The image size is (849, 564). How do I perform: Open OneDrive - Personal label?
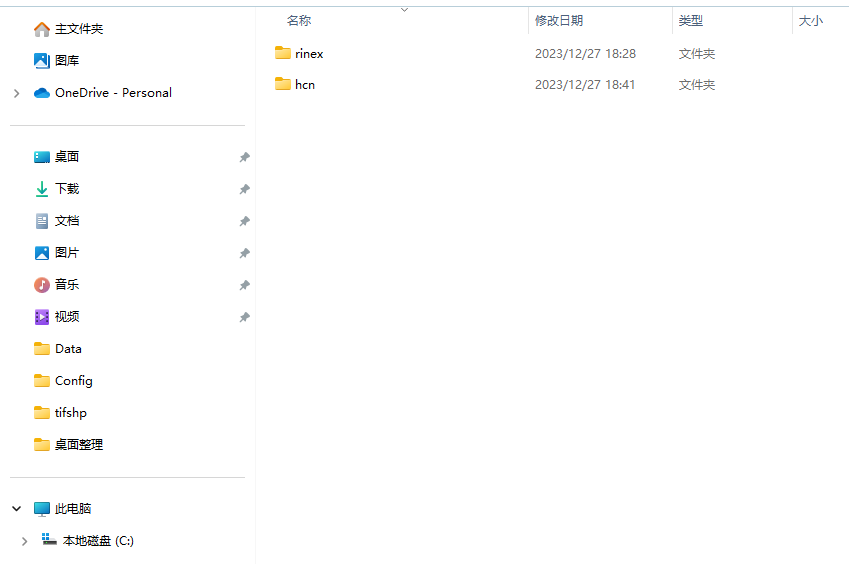[114, 93]
